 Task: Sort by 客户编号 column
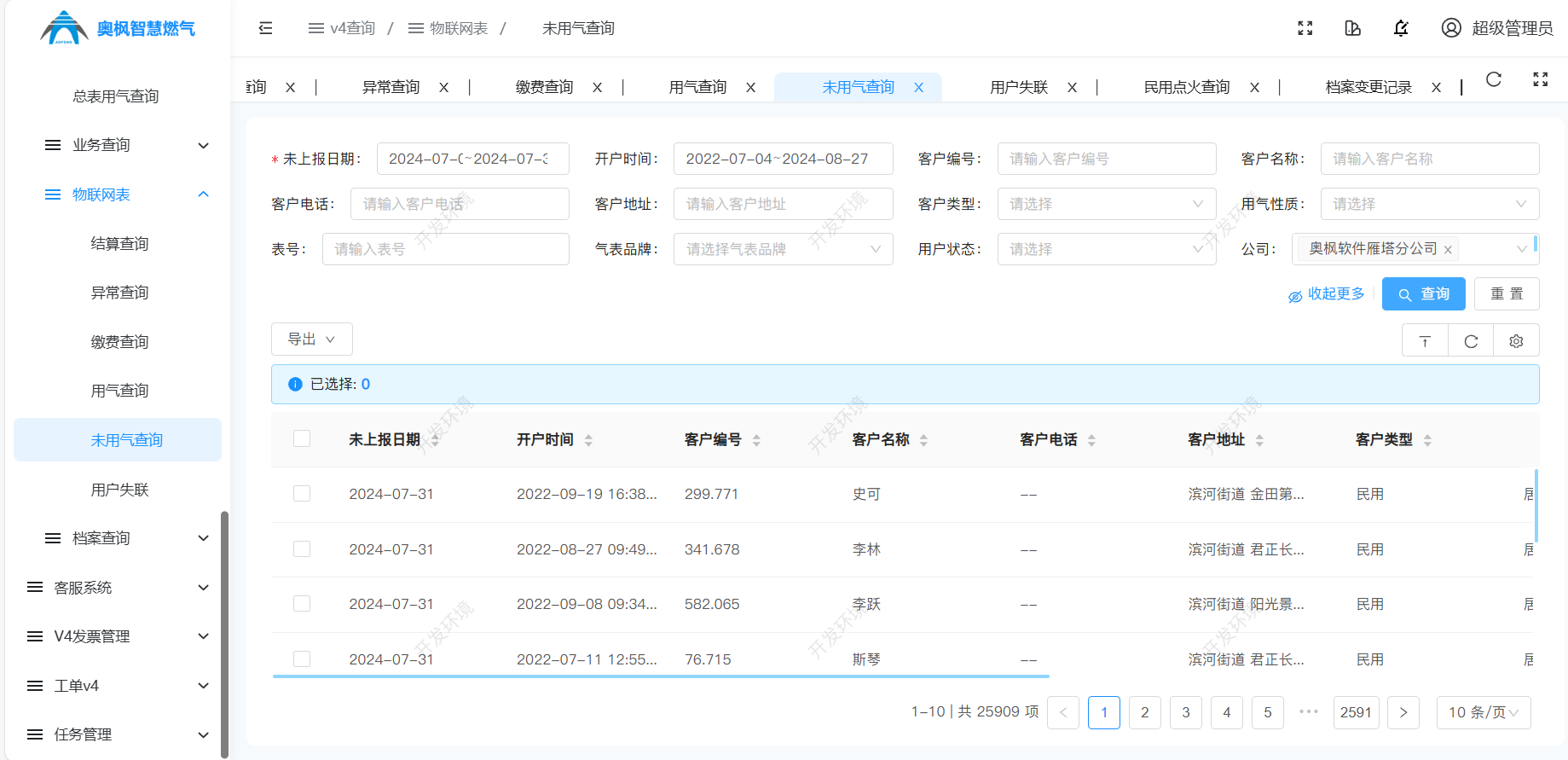coord(756,440)
